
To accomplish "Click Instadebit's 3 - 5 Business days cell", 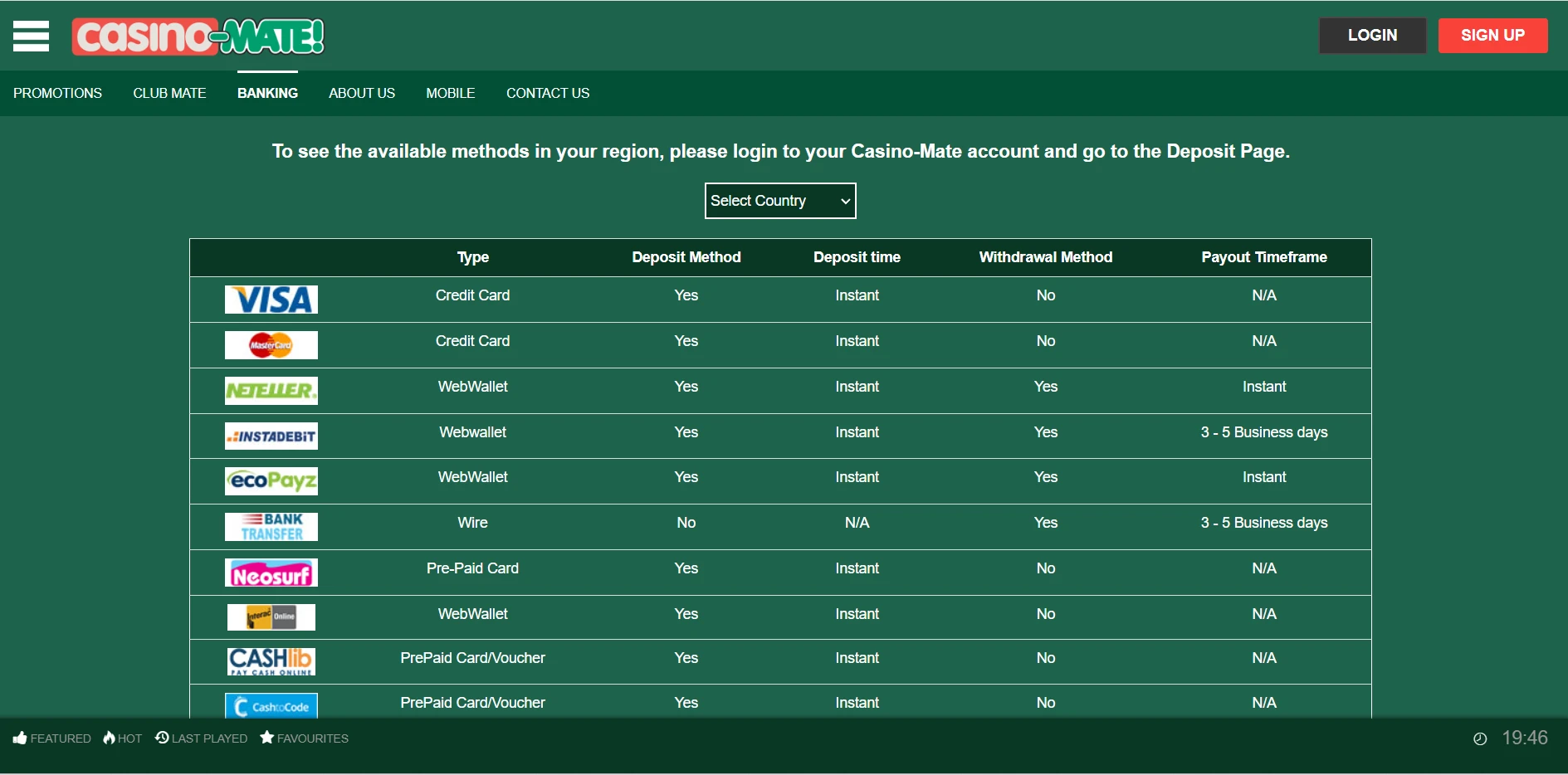I will [1264, 432].
